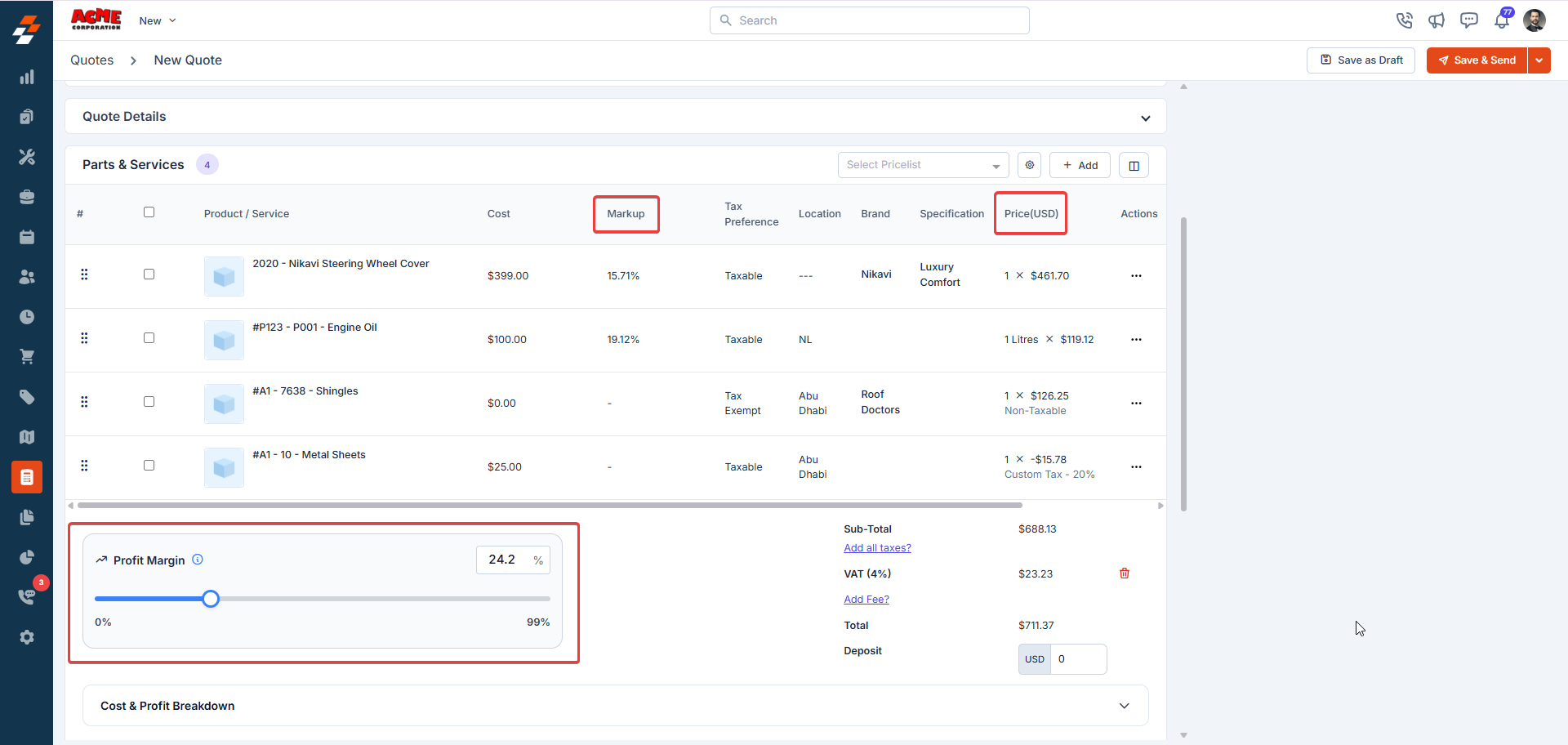Click the Profit Margin percentage input field
Viewport: 1568px width, 745px height.
(x=513, y=560)
